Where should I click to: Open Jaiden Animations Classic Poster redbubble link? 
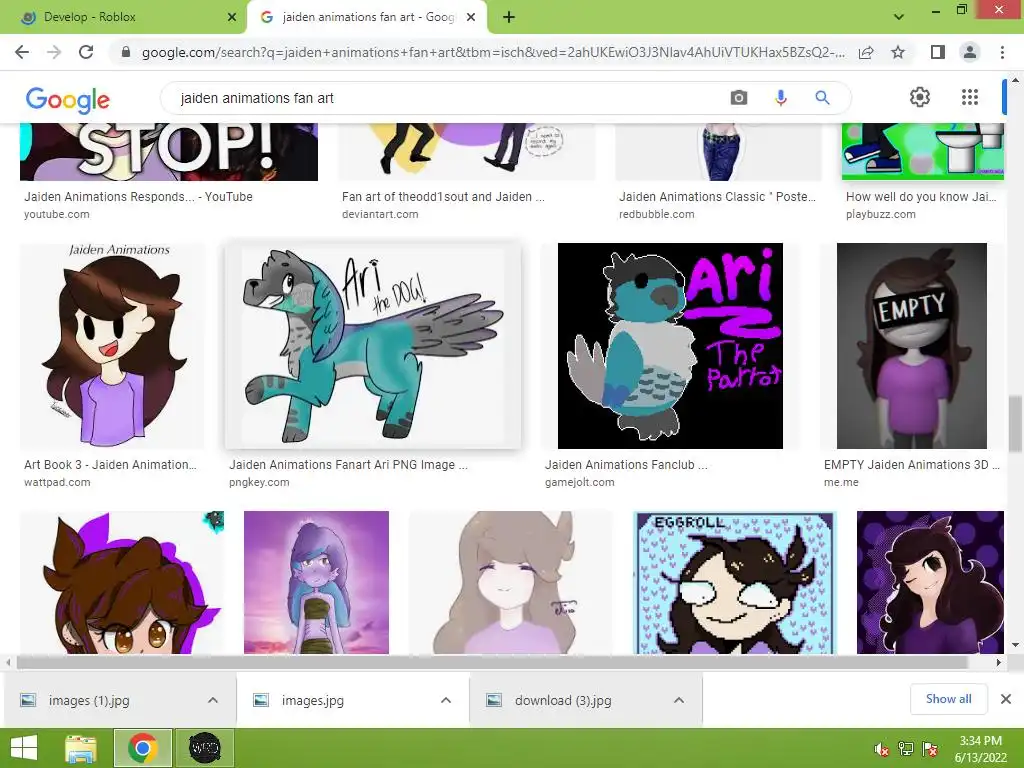(x=717, y=197)
